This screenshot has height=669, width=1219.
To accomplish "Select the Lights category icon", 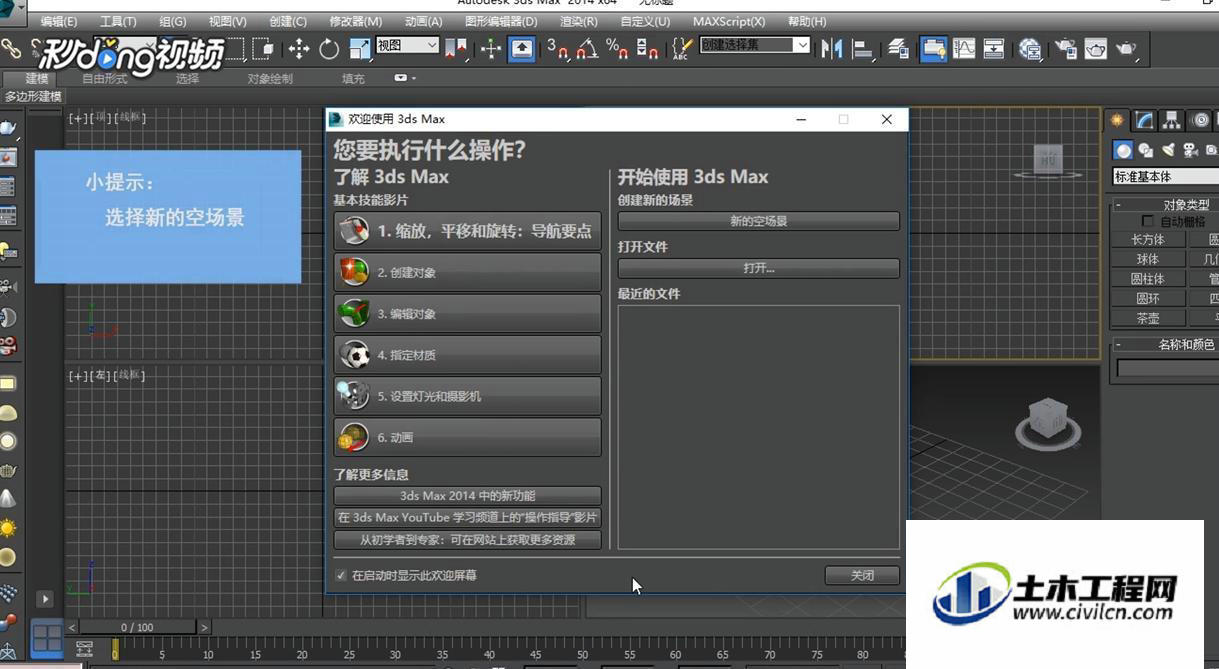I will (1168, 150).
